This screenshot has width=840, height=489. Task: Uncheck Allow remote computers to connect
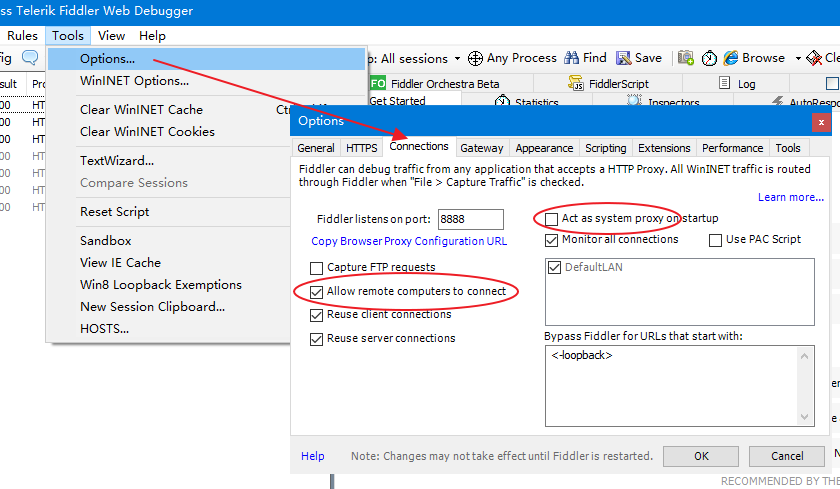[317, 291]
